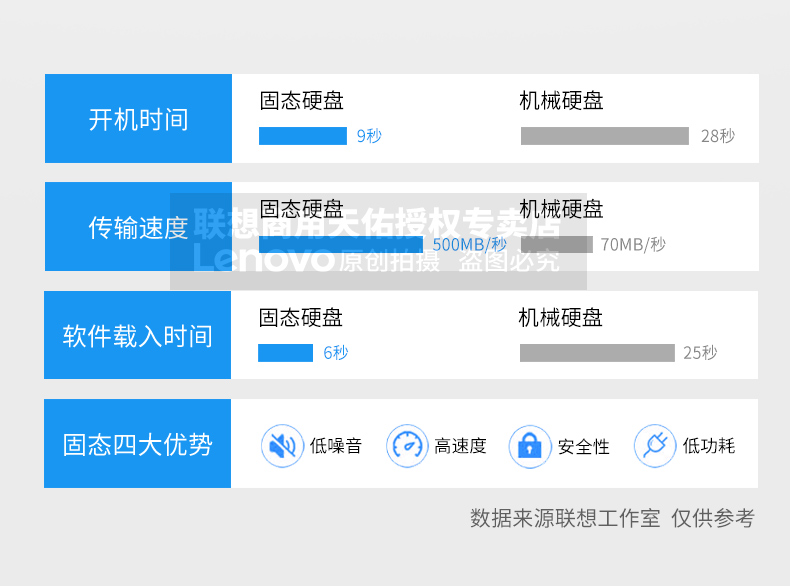
Task: Click the blue 9秒 boot time bar
Action: click(302, 136)
